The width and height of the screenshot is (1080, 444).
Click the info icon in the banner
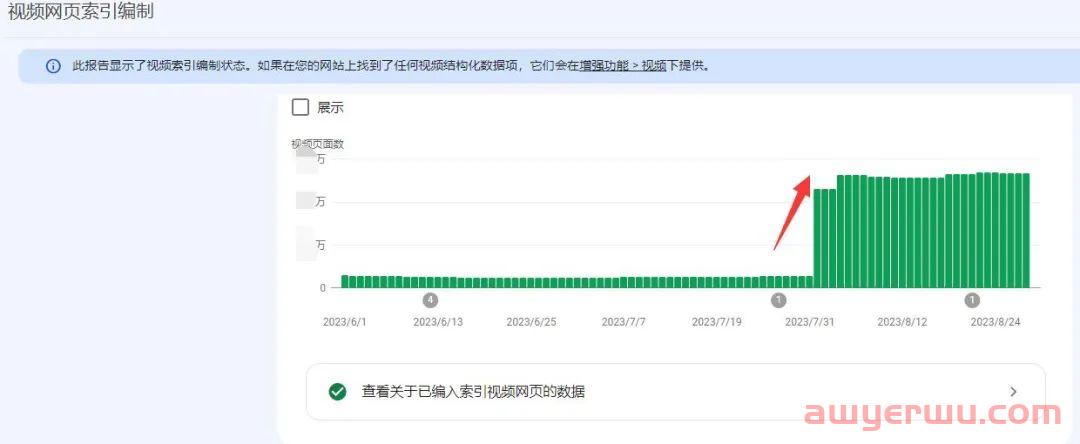53,67
